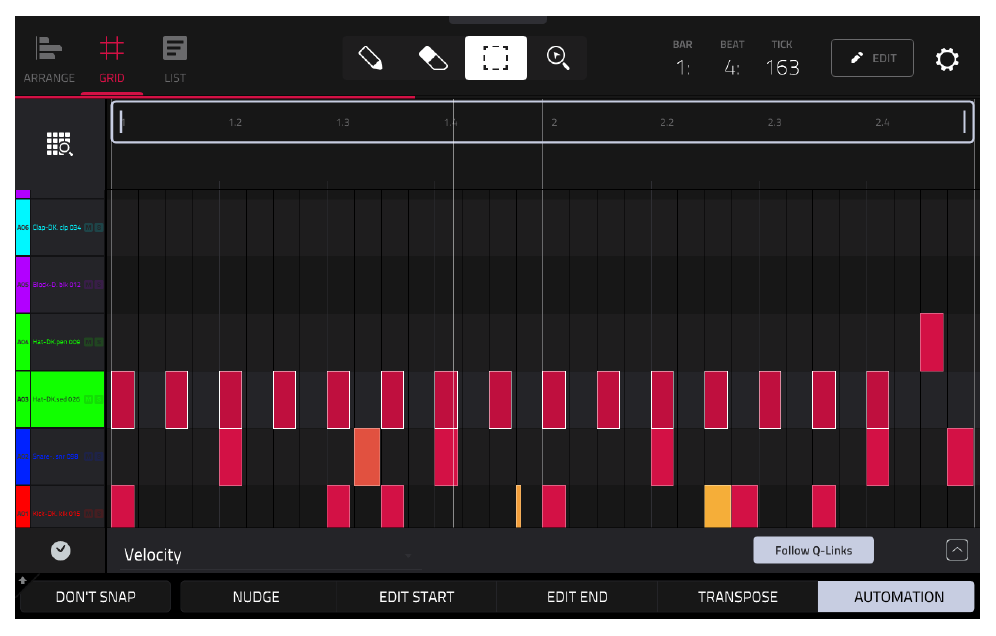The height and width of the screenshot is (636, 996).
Task: Select EDIT START mode
Action: [417, 597]
